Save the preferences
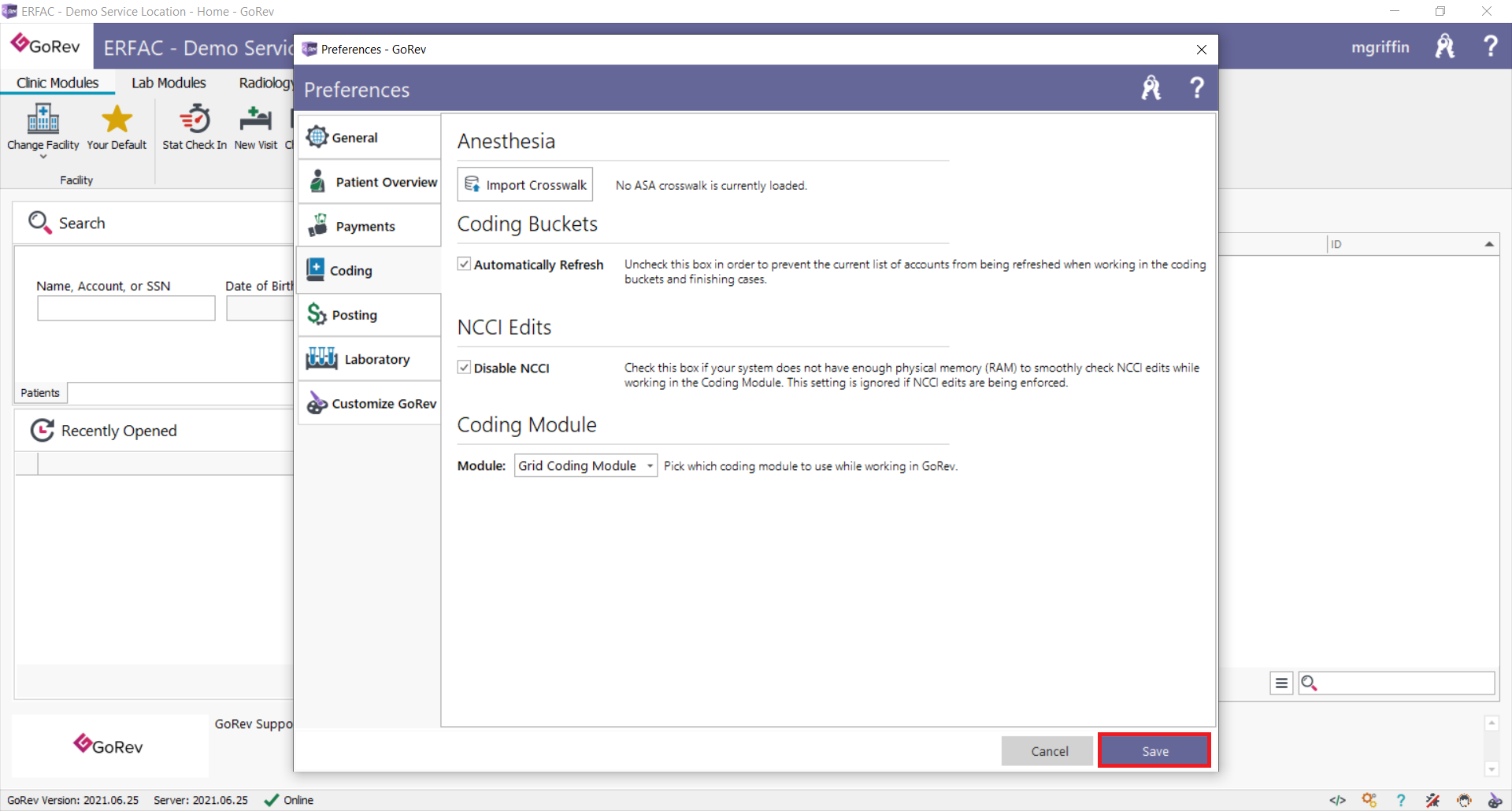Screen dimensions: 1512x811 pos(1154,750)
